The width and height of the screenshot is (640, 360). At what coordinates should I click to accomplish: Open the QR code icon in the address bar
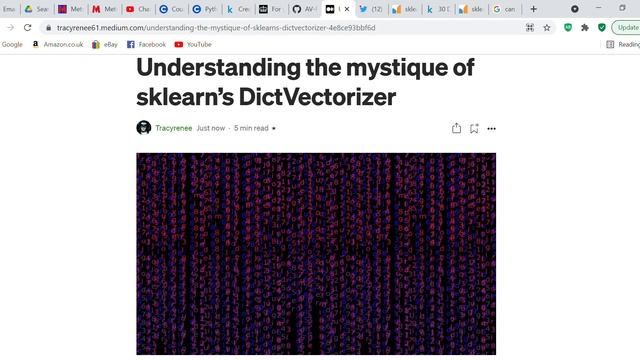tap(530, 27)
